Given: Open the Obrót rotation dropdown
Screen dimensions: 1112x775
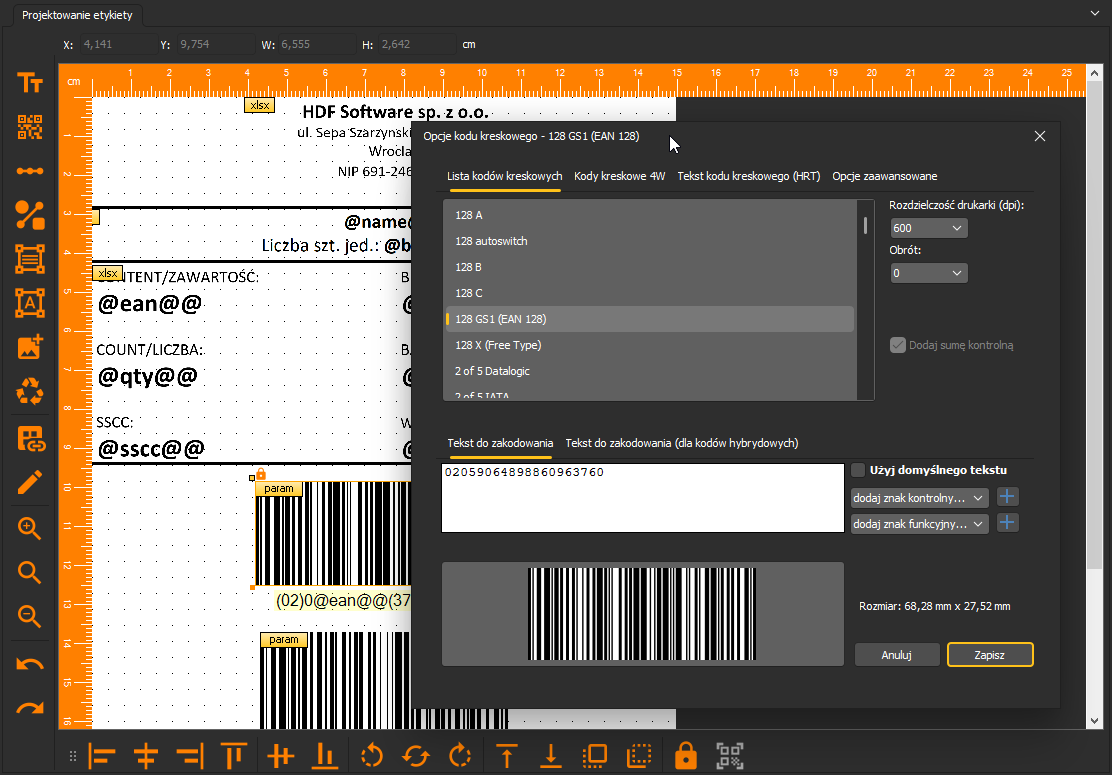Looking at the screenshot, I should tap(928, 274).
